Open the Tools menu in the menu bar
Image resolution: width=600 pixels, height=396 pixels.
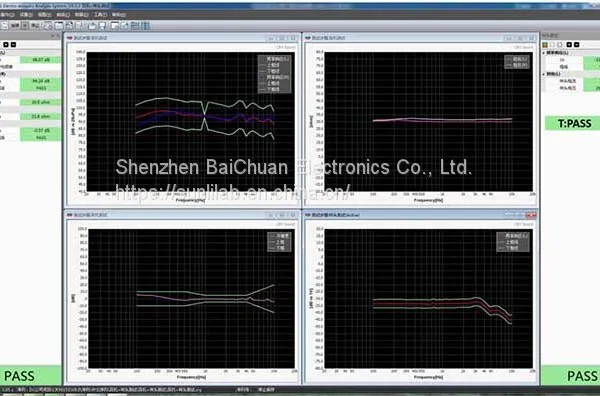(x=100, y=15)
